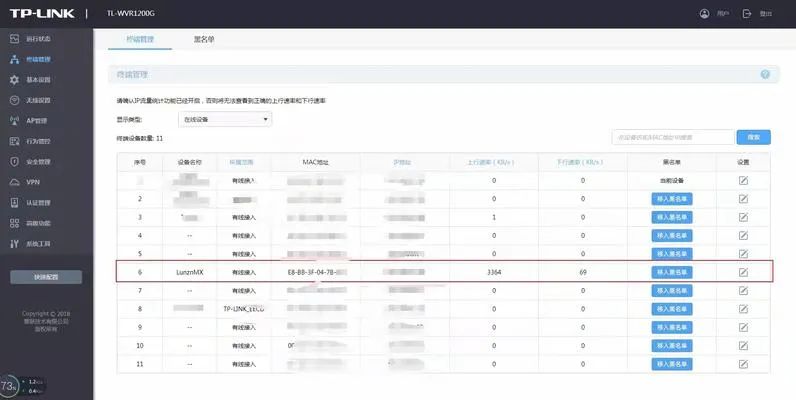Click the TL-WVR1200G model label
Viewport: 796px width, 400px height.
130,14
